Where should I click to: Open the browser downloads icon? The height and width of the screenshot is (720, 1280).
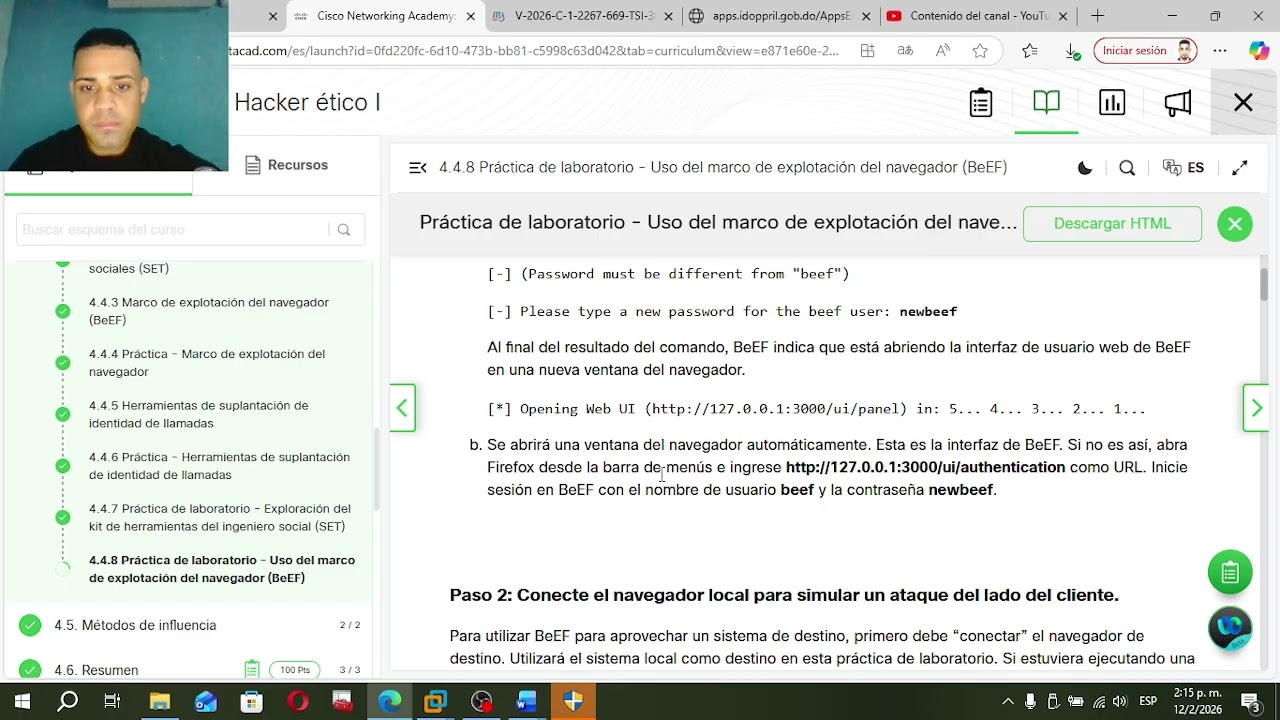pos(1072,51)
